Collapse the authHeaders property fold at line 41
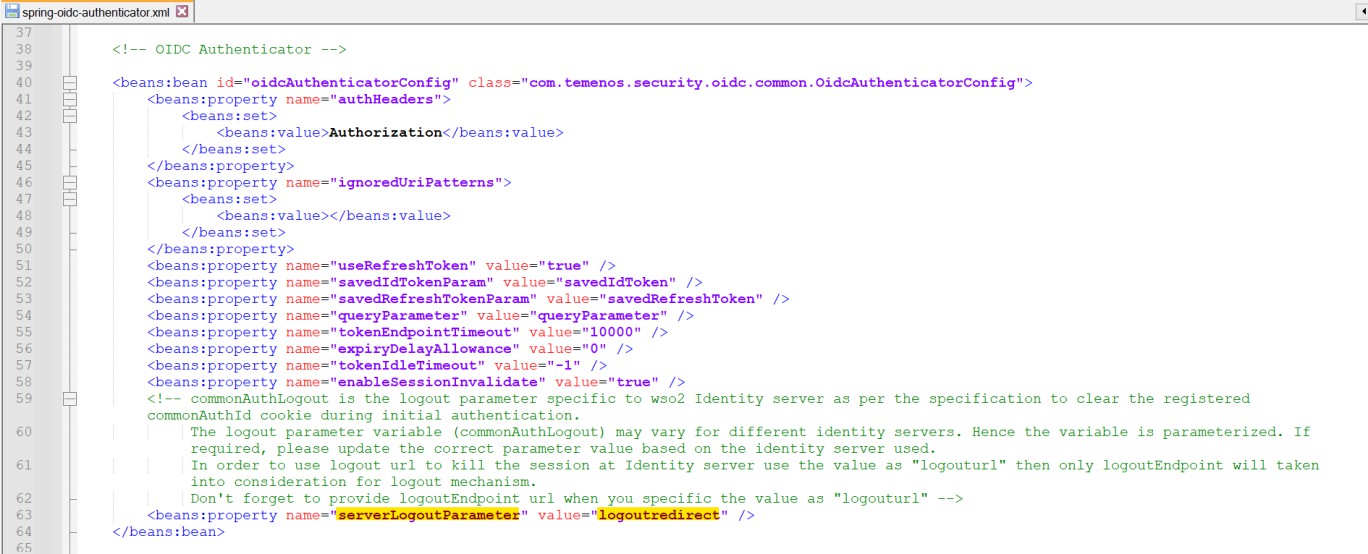The image size is (1368, 554). (70, 99)
